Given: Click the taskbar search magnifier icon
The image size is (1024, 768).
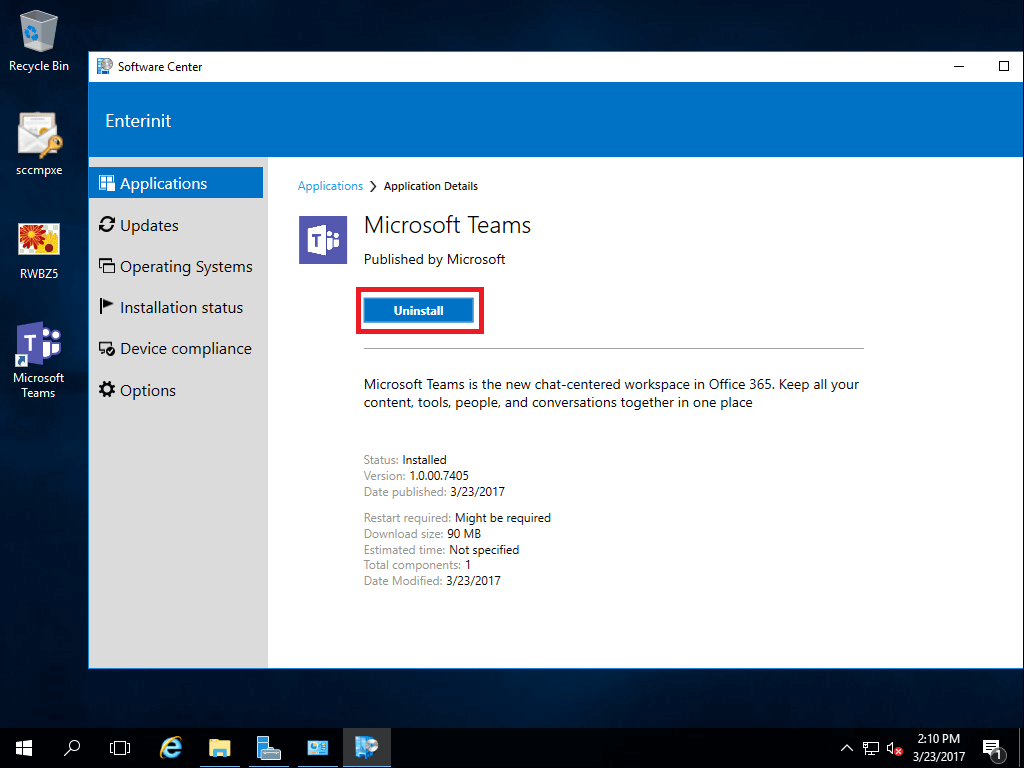Looking at the screenshot, I should [72, 748].
